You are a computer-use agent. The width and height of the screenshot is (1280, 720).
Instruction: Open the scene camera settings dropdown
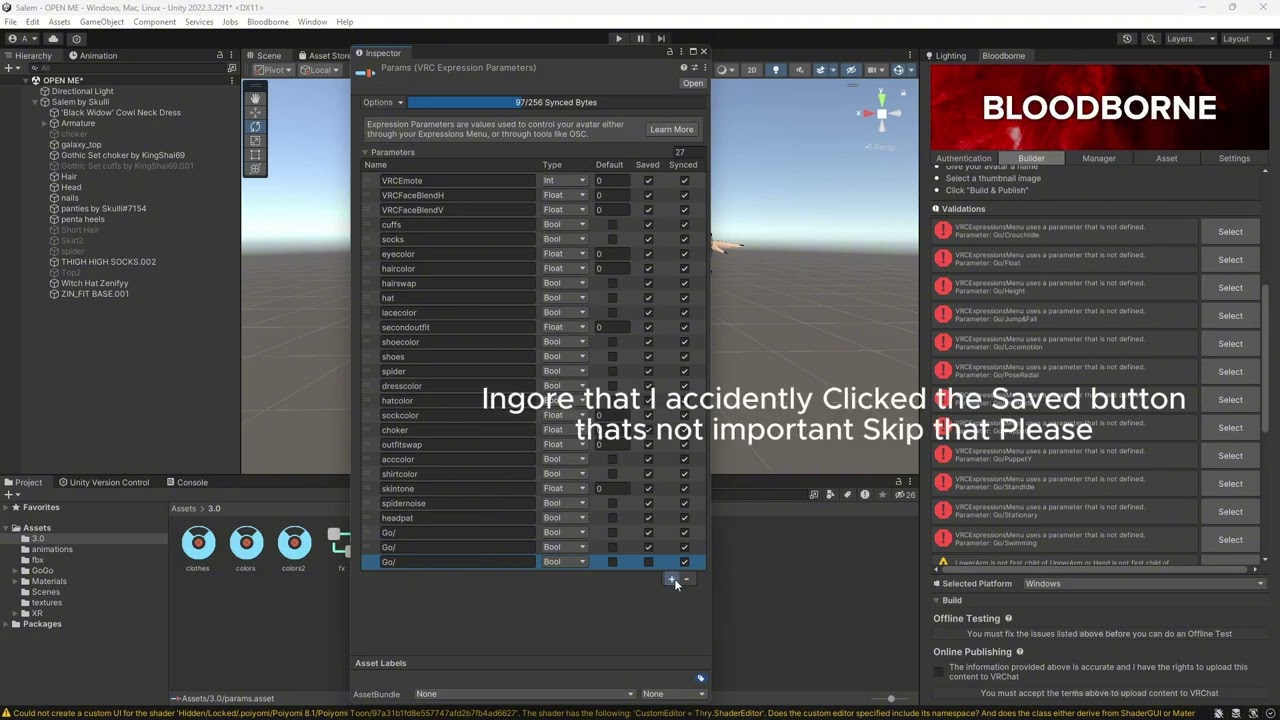(x=877, y=70)
